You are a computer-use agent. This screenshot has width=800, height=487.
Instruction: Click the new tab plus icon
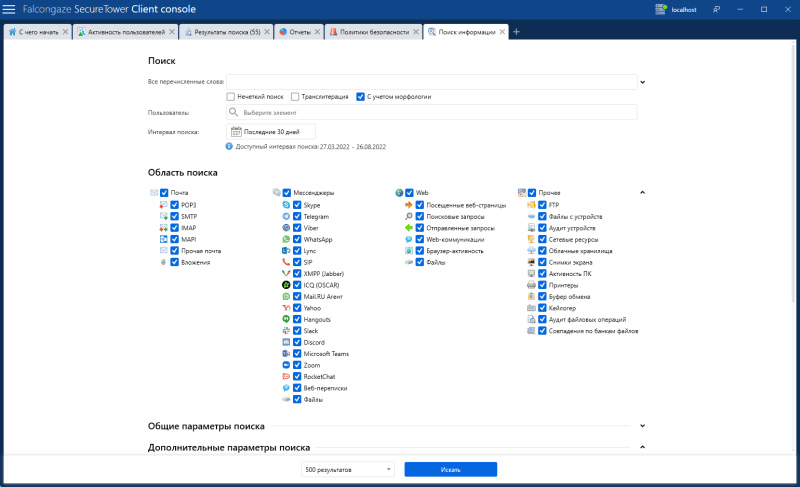pyautogui.click(x=516, y=32)
